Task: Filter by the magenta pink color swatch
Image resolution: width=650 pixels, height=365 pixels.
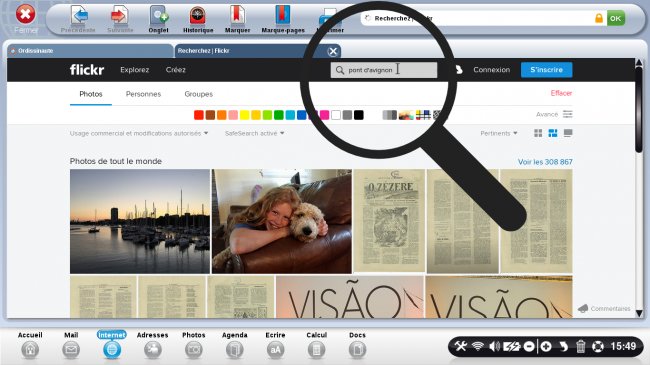Action: coord(324,115)
